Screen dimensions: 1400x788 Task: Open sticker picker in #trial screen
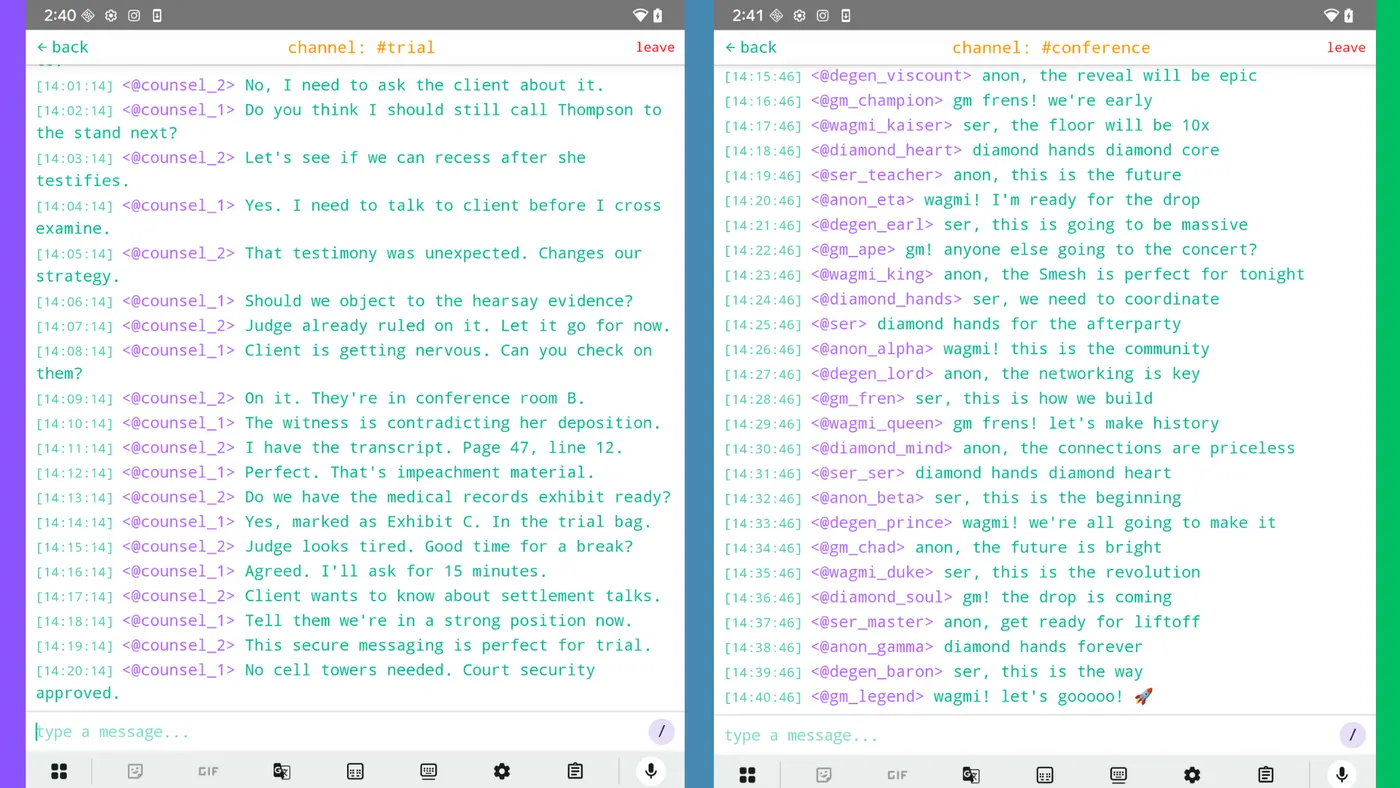[x=136, y=771]
